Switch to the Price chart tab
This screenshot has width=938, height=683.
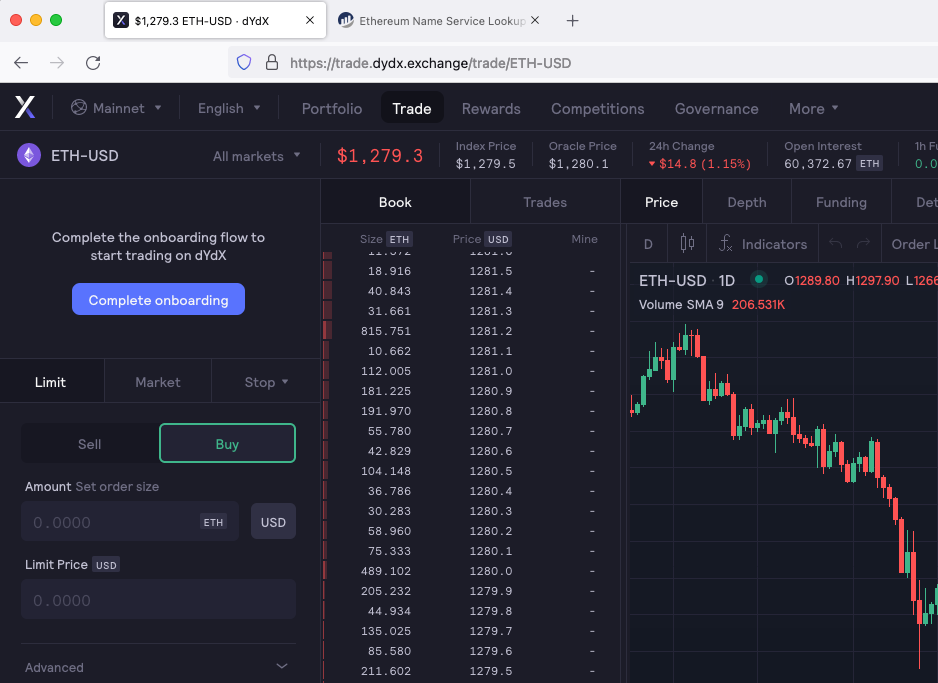[661, 202]
